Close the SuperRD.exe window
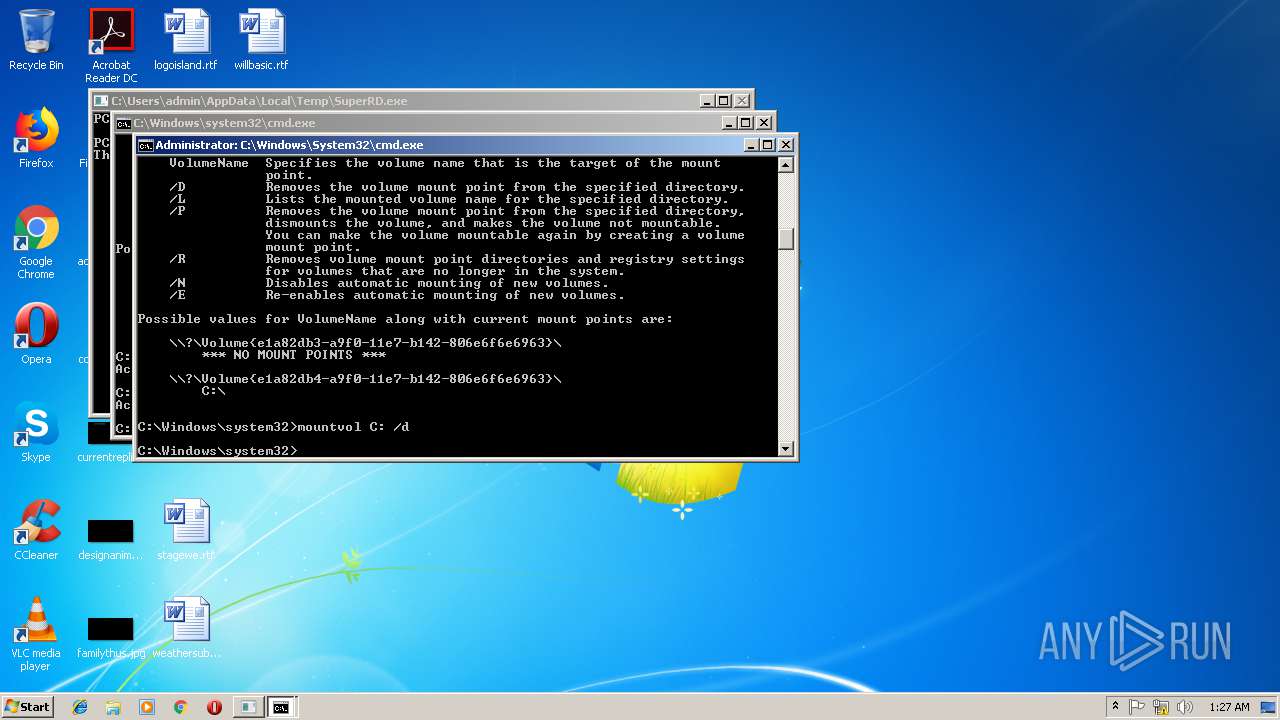 tap(741, 101)
